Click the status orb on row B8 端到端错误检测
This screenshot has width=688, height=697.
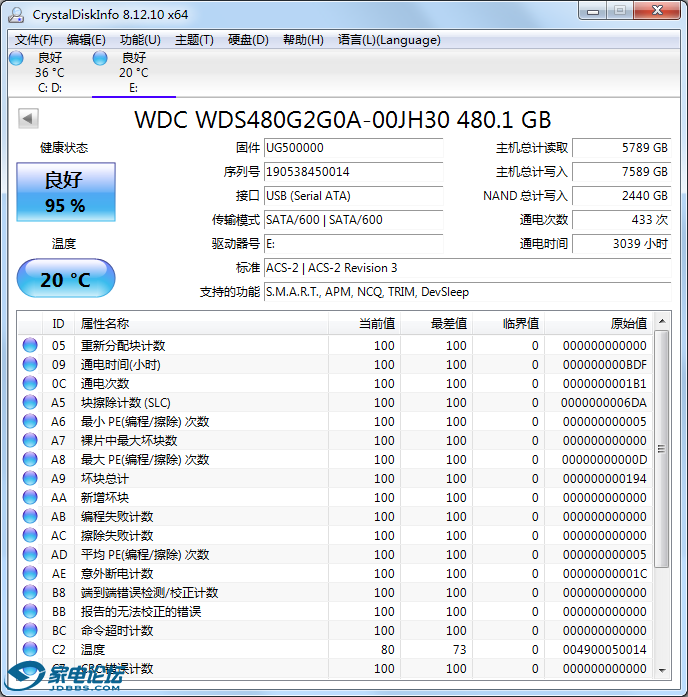30,592
